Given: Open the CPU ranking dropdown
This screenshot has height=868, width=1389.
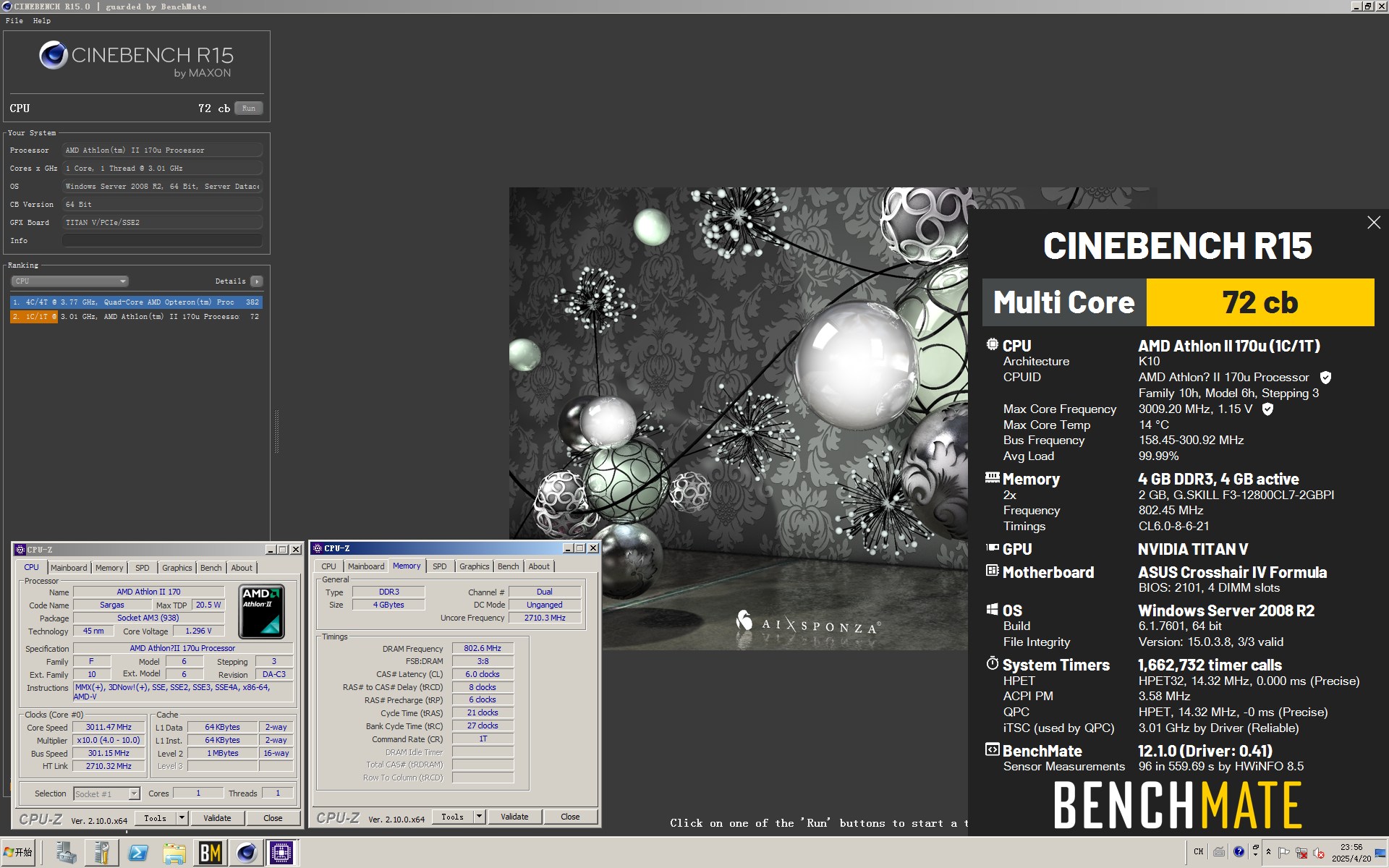Looking at the screenshot, I should click(x=69, y=281).
